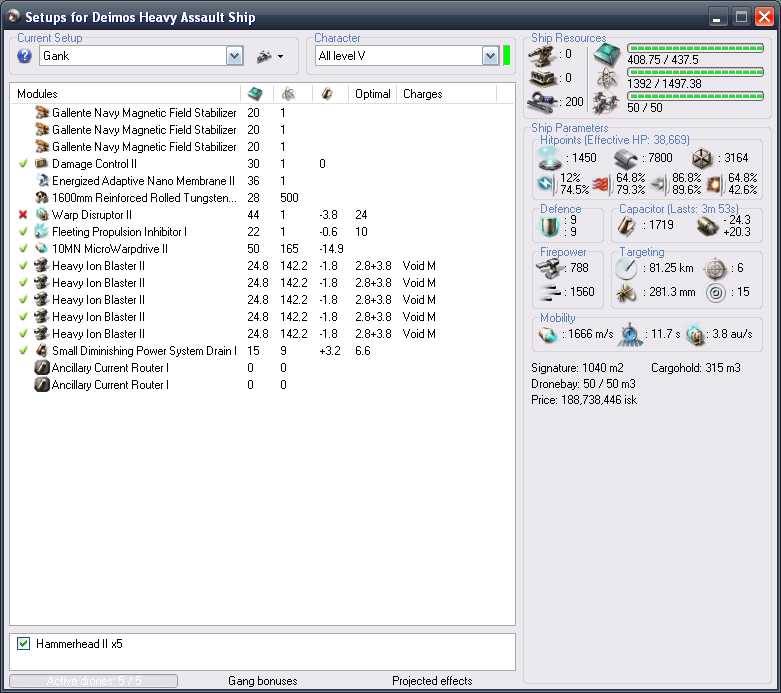
Task: Toggle the first Heavy Ion Blaster II checkmark
Action: tap(23, 266)
